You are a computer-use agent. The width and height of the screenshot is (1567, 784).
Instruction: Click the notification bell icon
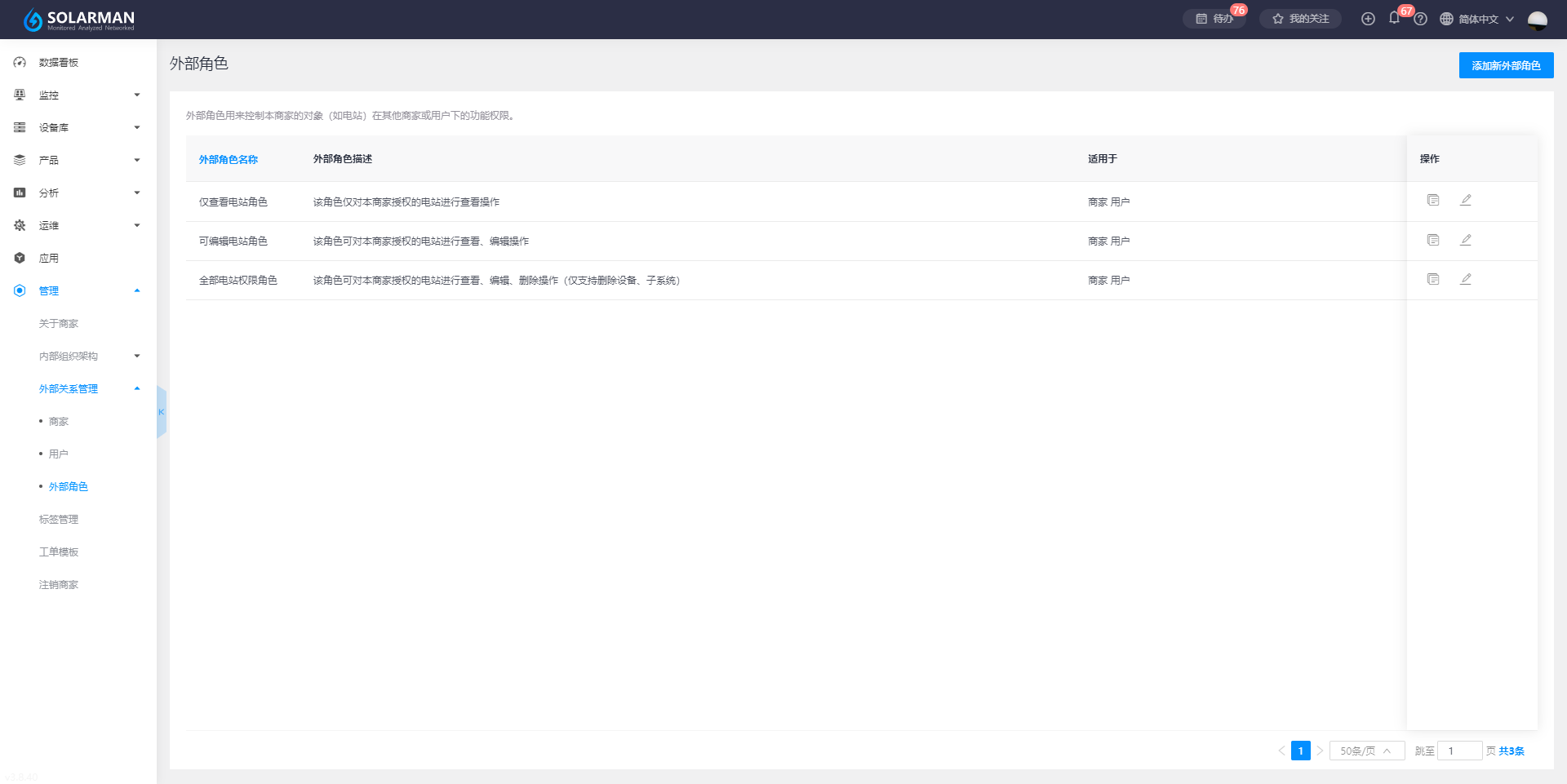1394,18
